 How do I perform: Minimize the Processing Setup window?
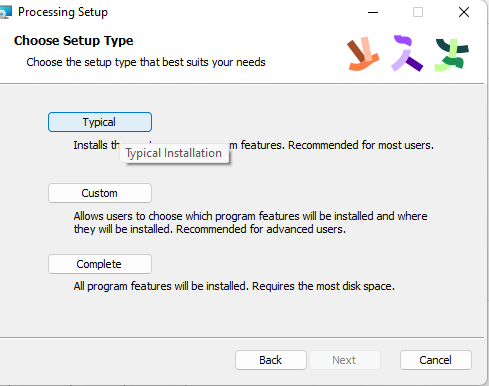373,12
